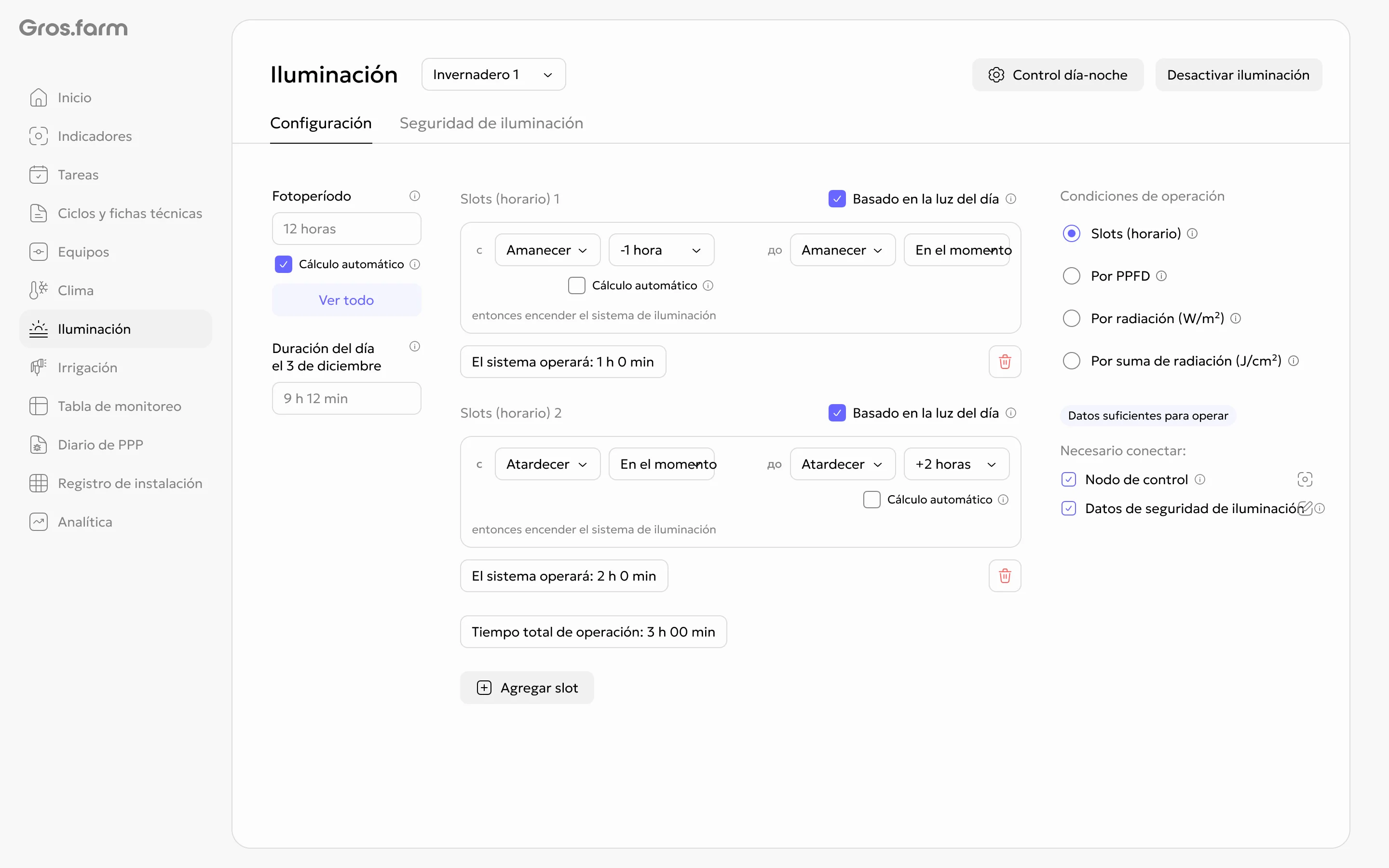This screenshot has width=1389, height=868.
Task: Open slot 2 start Atardecer dropdown
Action: point(547,464)
